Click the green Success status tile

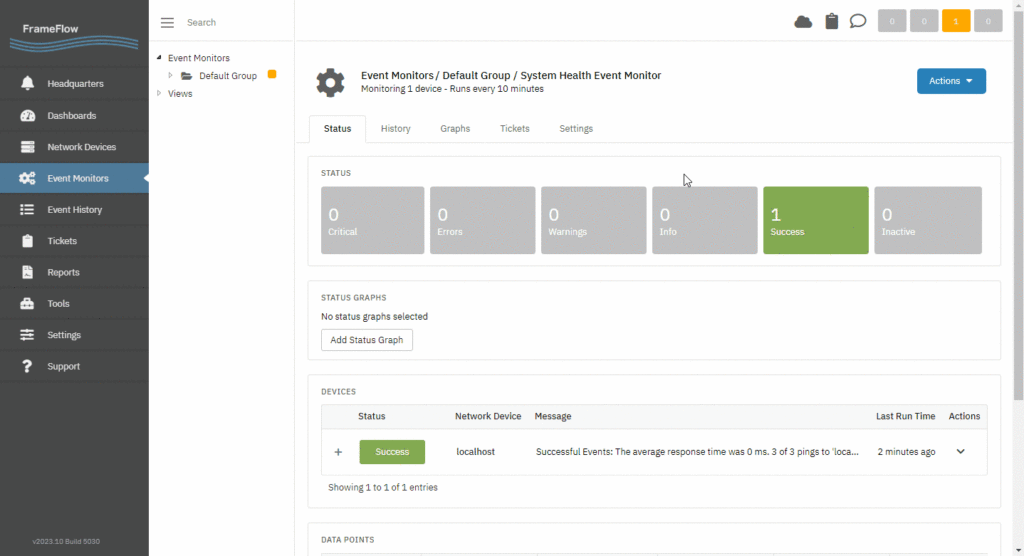coord(816,220)
